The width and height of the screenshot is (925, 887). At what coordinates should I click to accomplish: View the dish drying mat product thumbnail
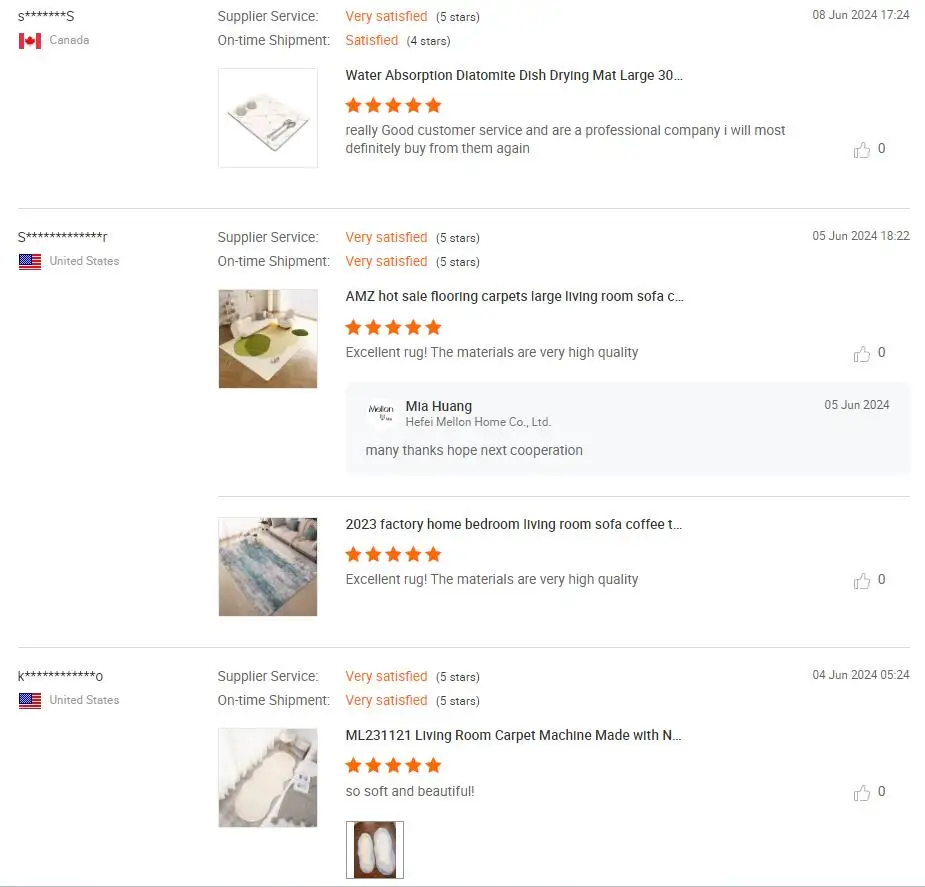pyautogui.click(x=268, y=118)
